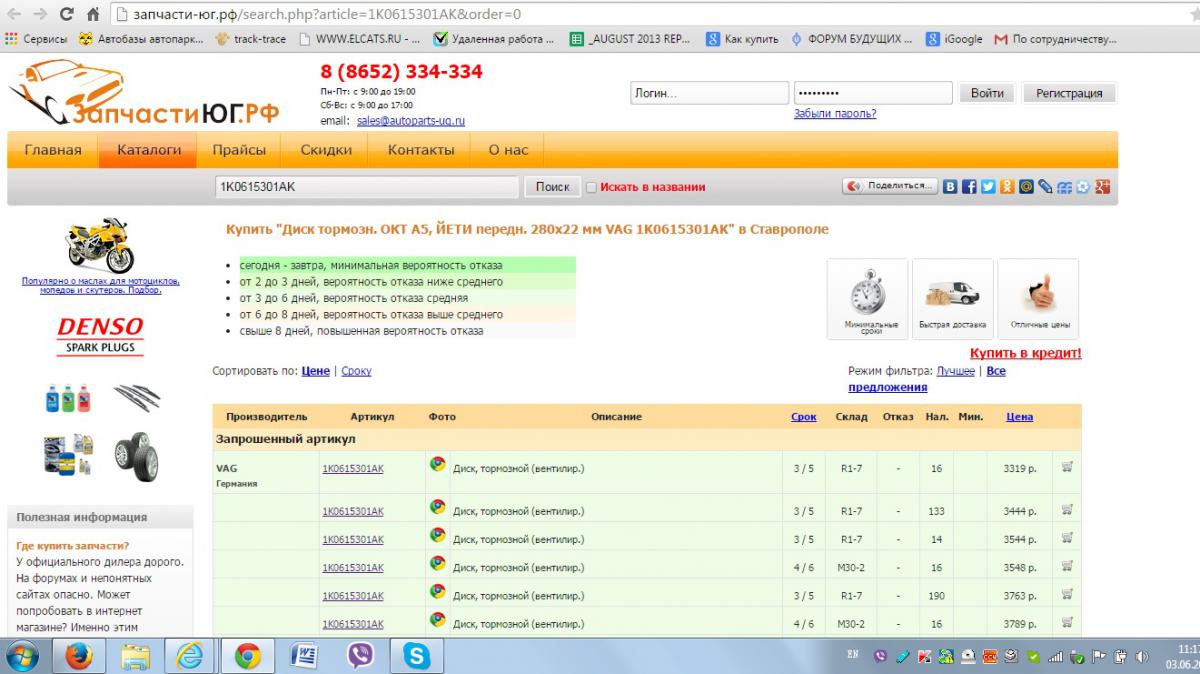Share on VKontakte icon
The width and height of the screenshot is (1200, 674).
point(951,186)
